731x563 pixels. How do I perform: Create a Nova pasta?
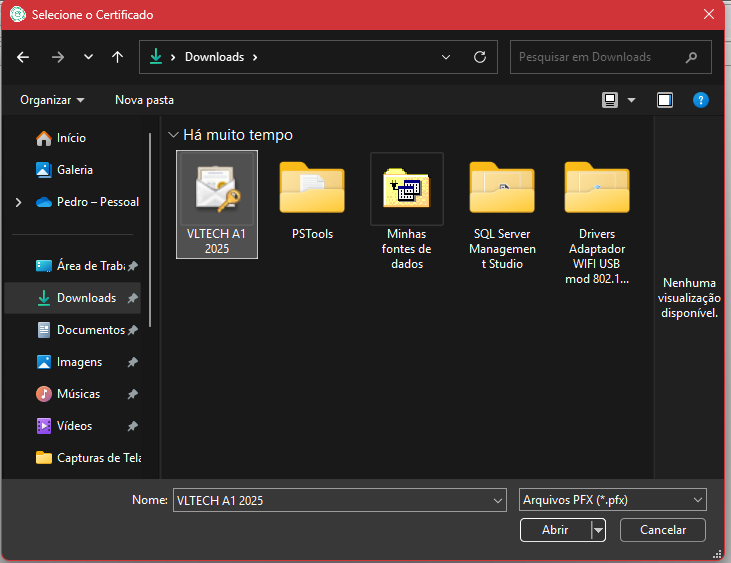144,100
